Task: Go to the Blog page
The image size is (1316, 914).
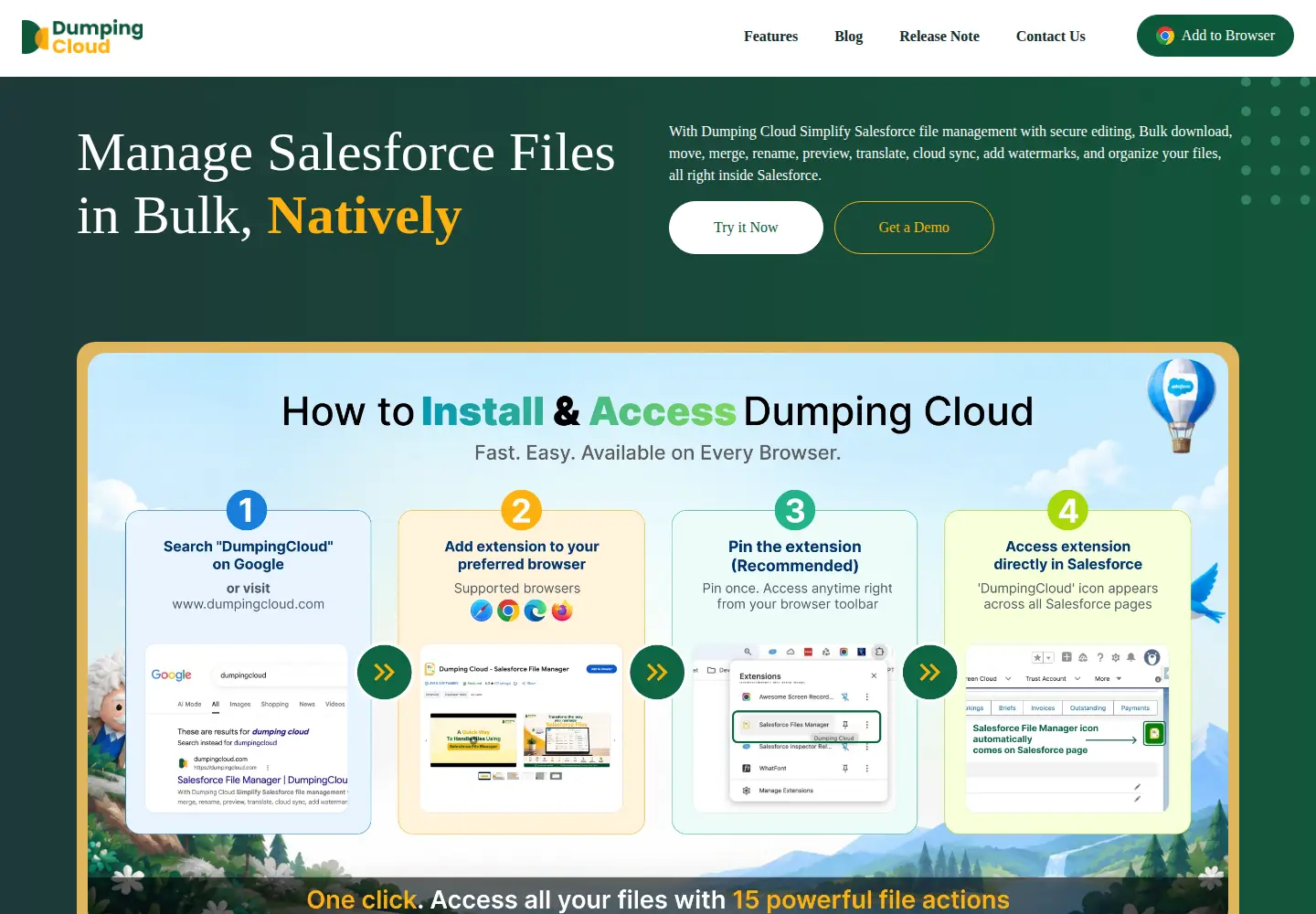Action: coord(848,37)
